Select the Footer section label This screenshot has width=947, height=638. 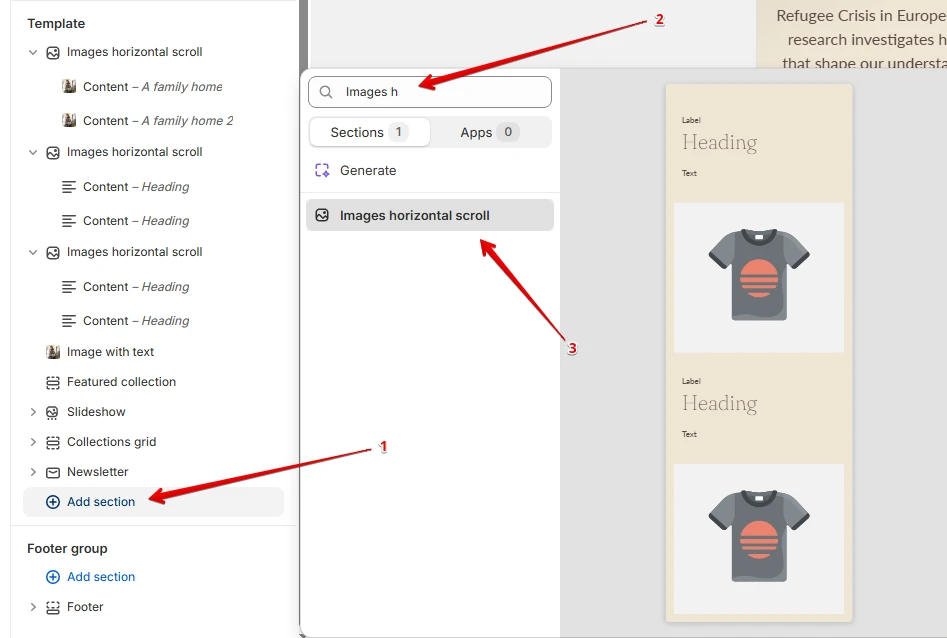point(85,607)
